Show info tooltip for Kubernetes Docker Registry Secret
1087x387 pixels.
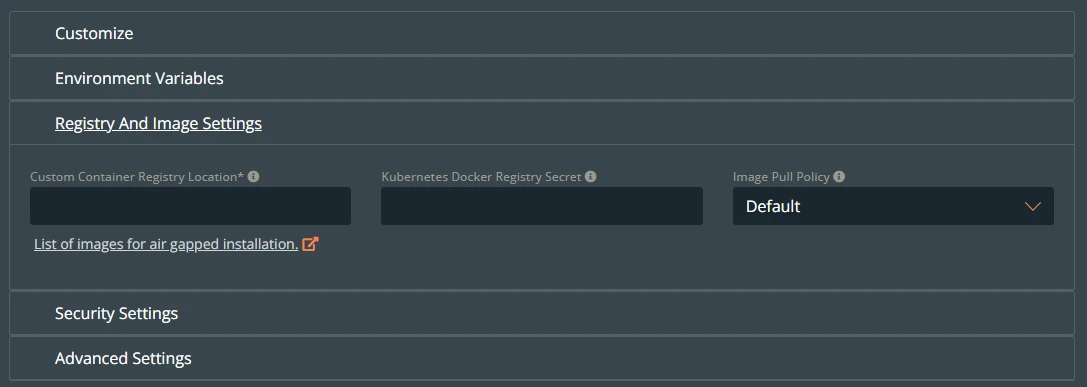(x=591, y=177)
